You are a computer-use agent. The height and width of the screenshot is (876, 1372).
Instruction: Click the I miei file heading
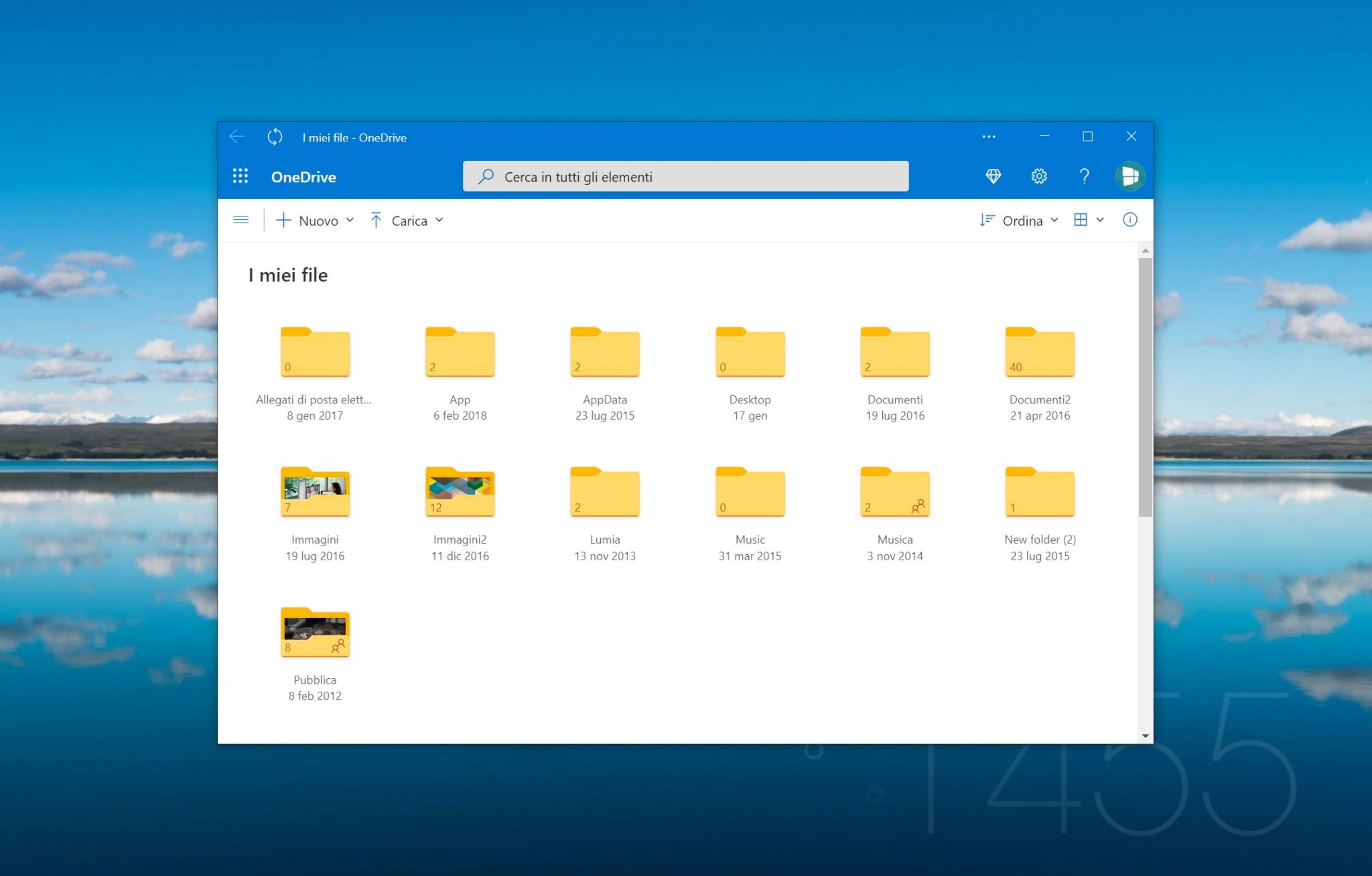(288, 275)
